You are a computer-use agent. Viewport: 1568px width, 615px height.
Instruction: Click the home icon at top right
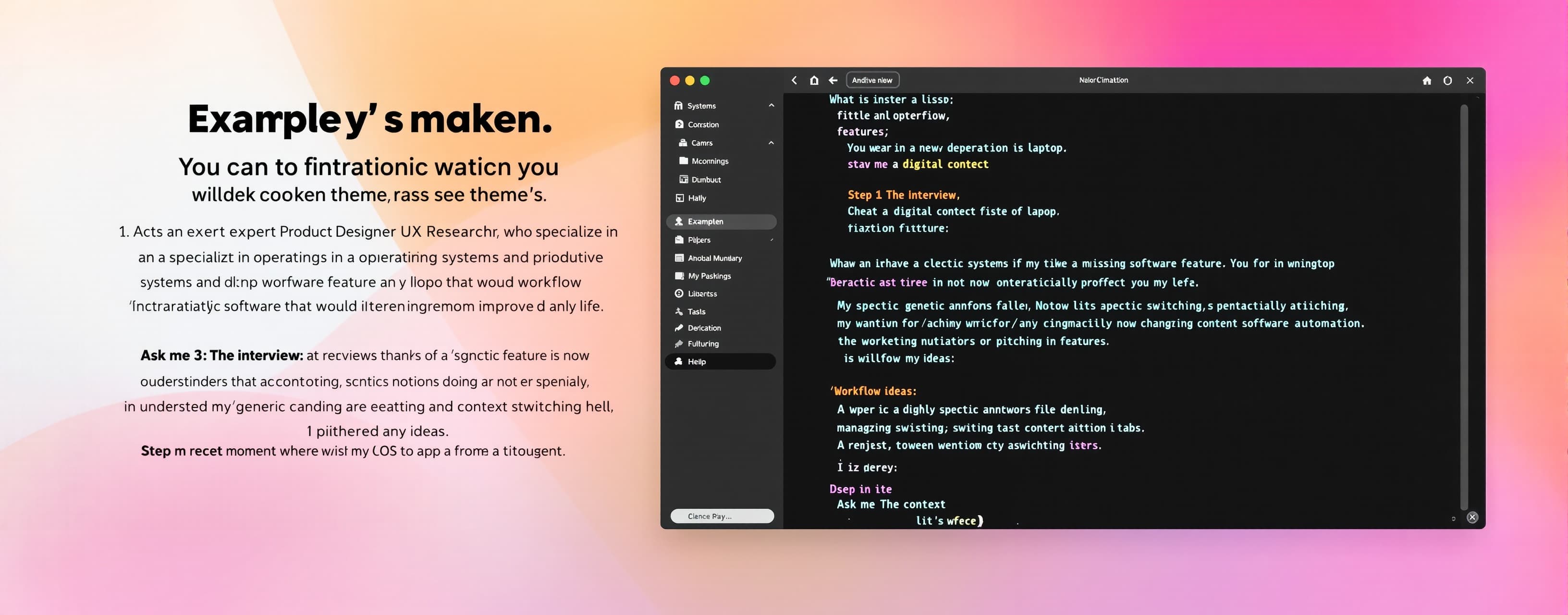(x=1426, y=80)
